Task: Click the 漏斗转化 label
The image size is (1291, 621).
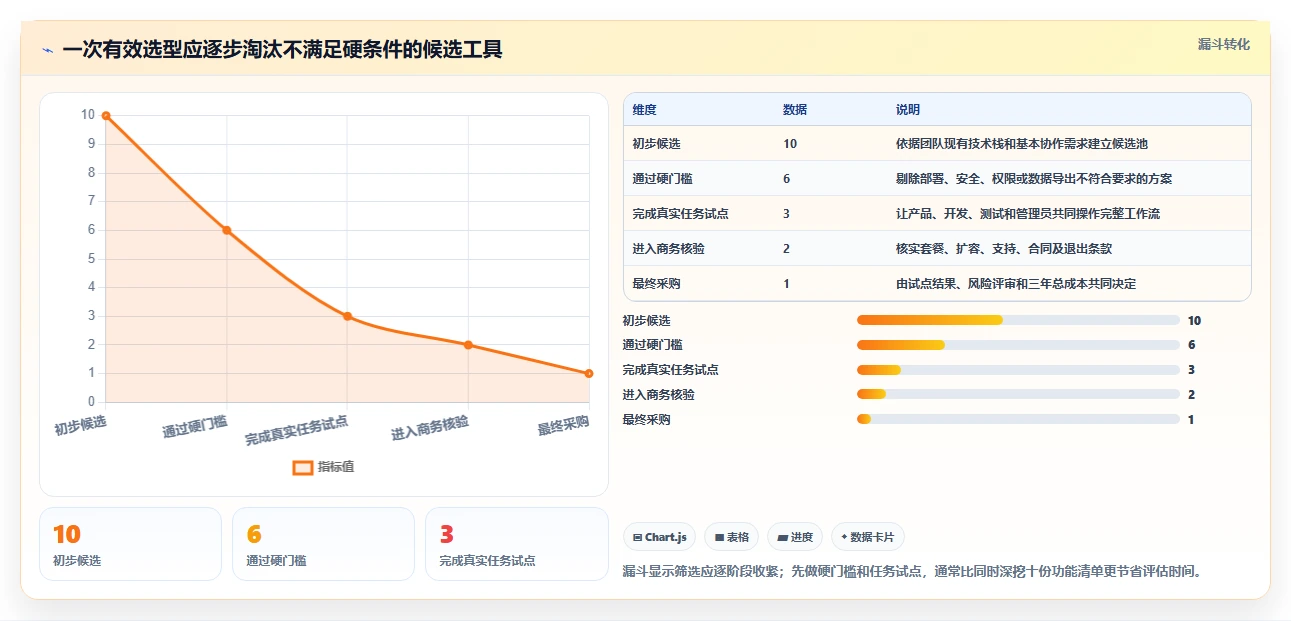Action: click(1224, 45)
